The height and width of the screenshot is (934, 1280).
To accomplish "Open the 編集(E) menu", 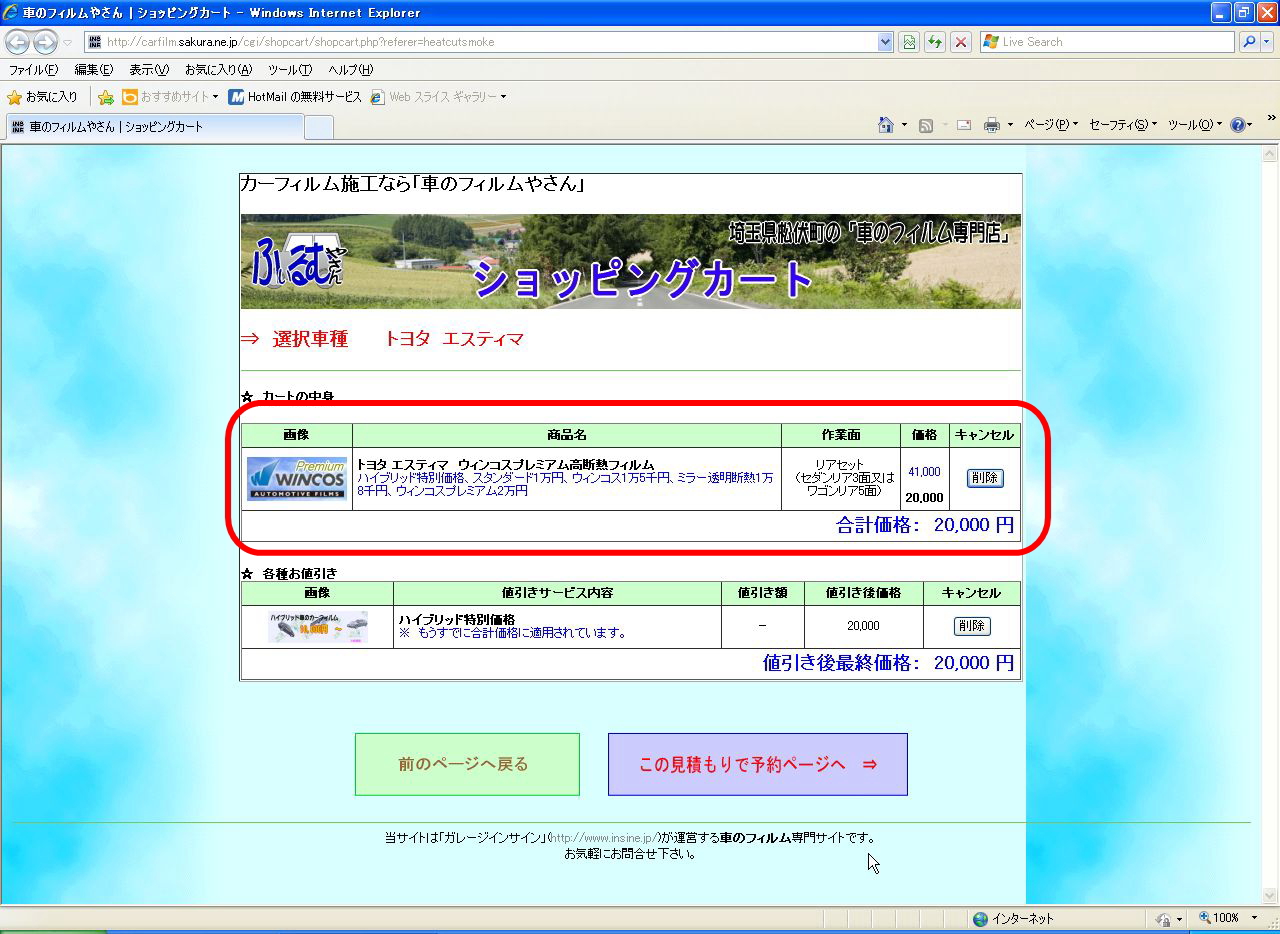I will (x=93, y=70).
